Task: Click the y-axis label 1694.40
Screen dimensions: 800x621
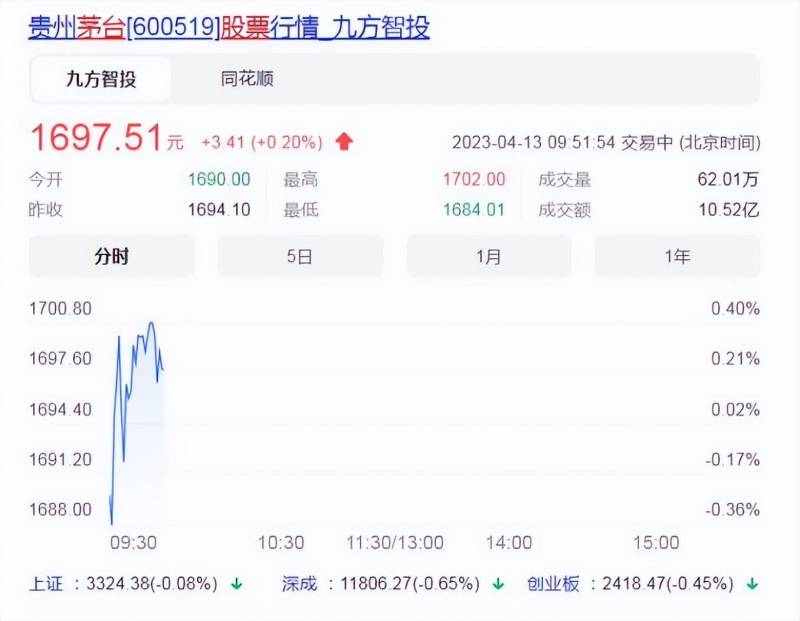Action: click(60, 409)
